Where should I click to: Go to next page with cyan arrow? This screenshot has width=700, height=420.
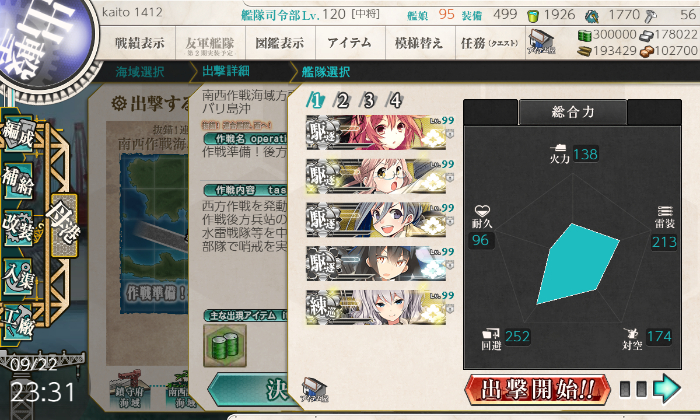(x=667, y=388)
